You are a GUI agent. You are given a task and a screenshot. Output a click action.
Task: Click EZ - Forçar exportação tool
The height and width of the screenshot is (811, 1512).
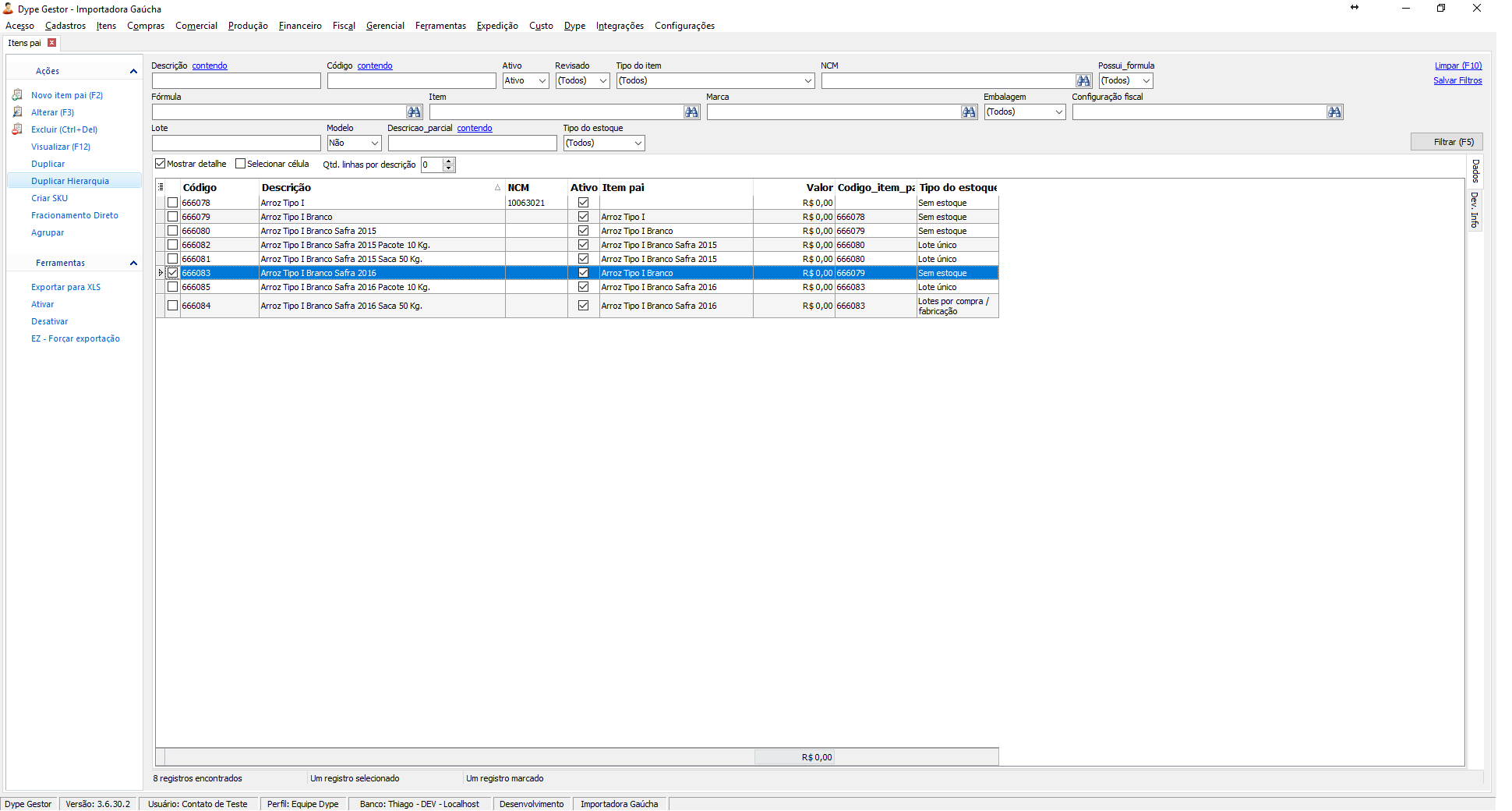point(76,338)
